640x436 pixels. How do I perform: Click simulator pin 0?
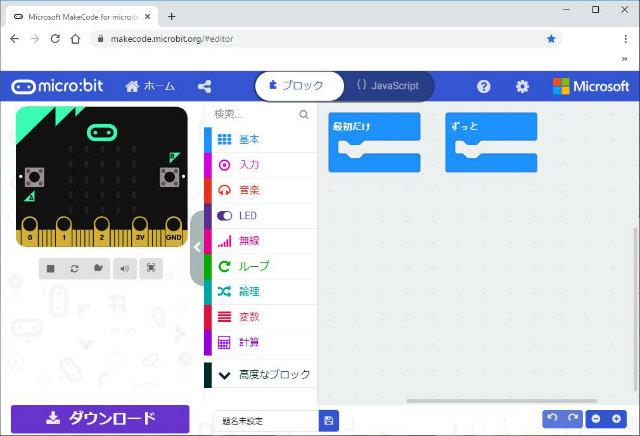30,231
